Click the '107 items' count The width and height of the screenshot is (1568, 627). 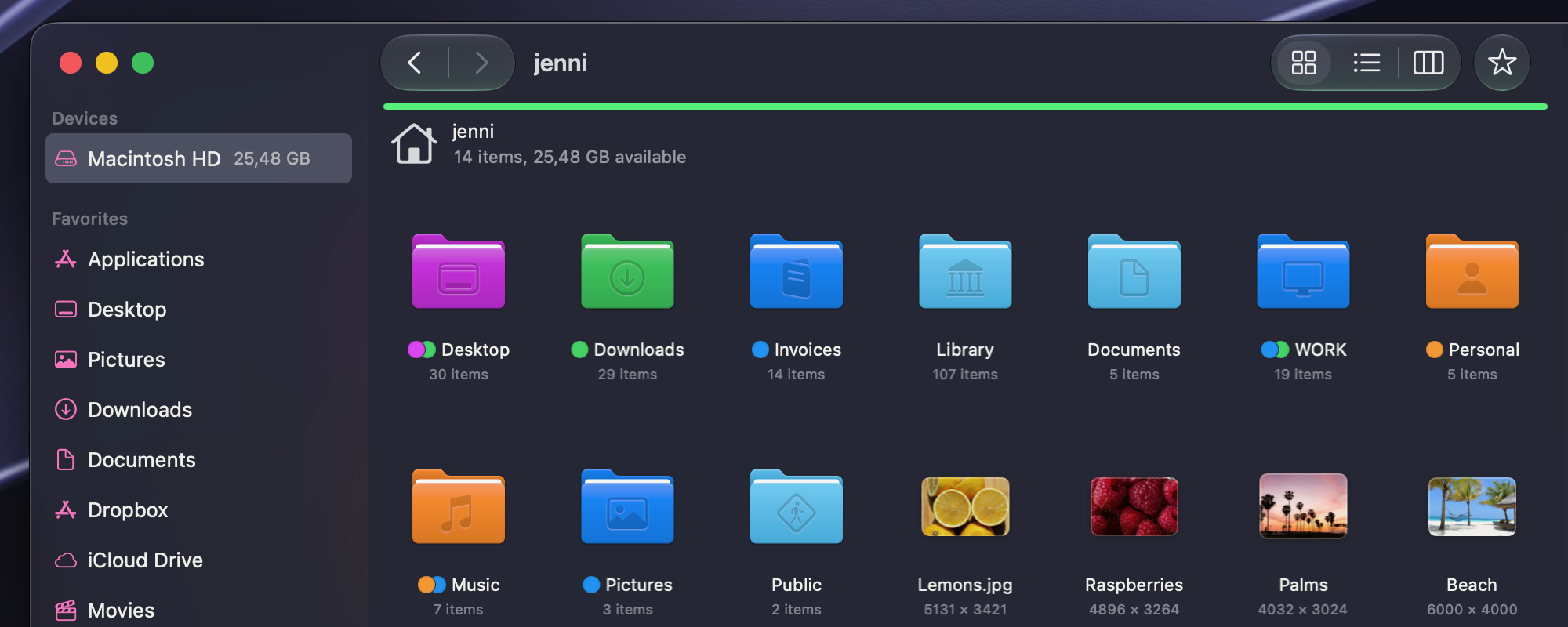click(965, 375)
